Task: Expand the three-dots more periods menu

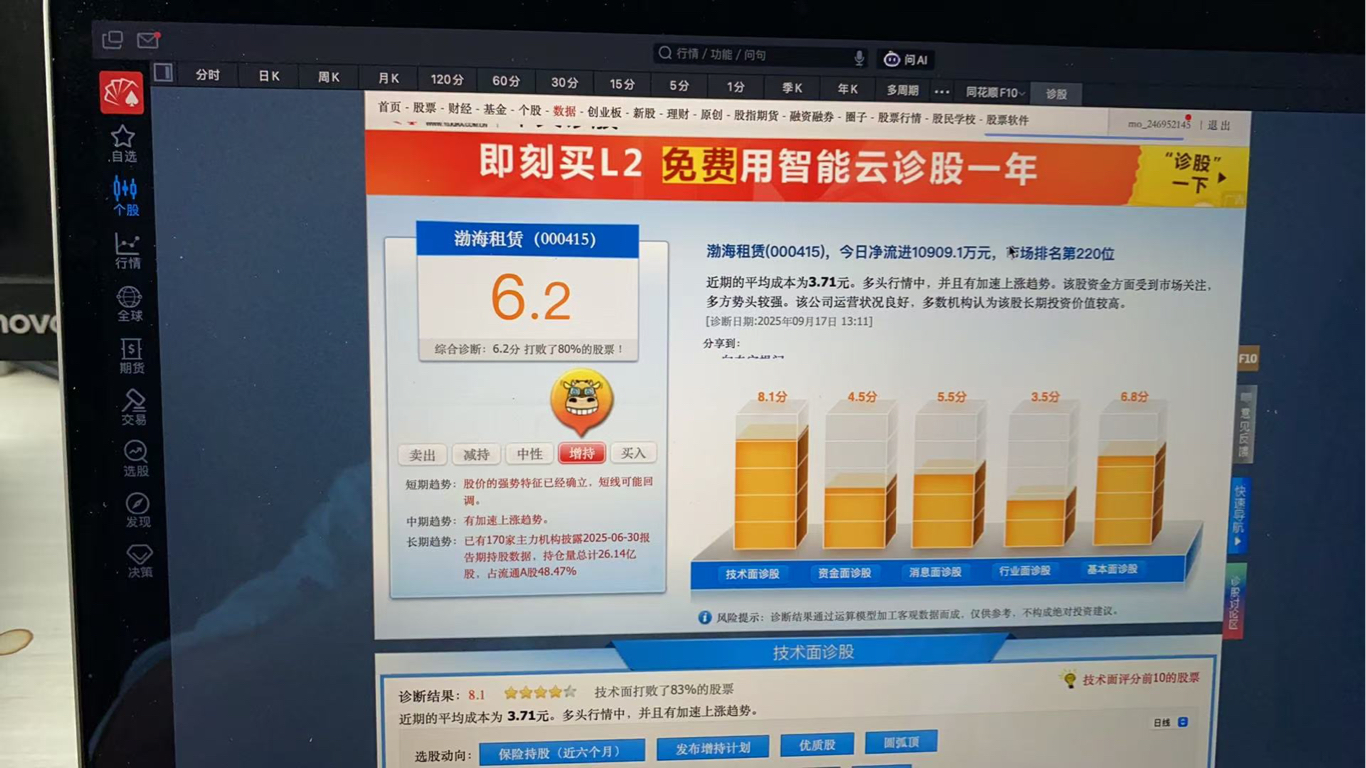Action: (941, 91)
